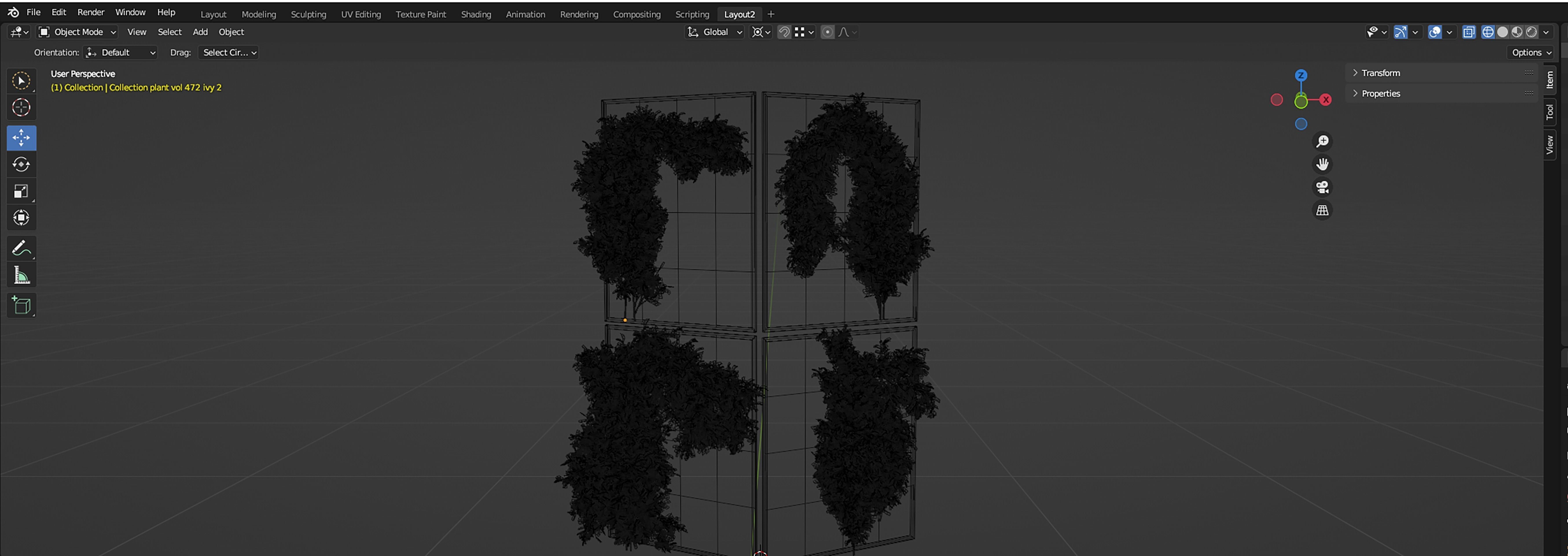Screen dimensions: 1568x556
Task: Click the Blender logo menu
Action: 13,12
